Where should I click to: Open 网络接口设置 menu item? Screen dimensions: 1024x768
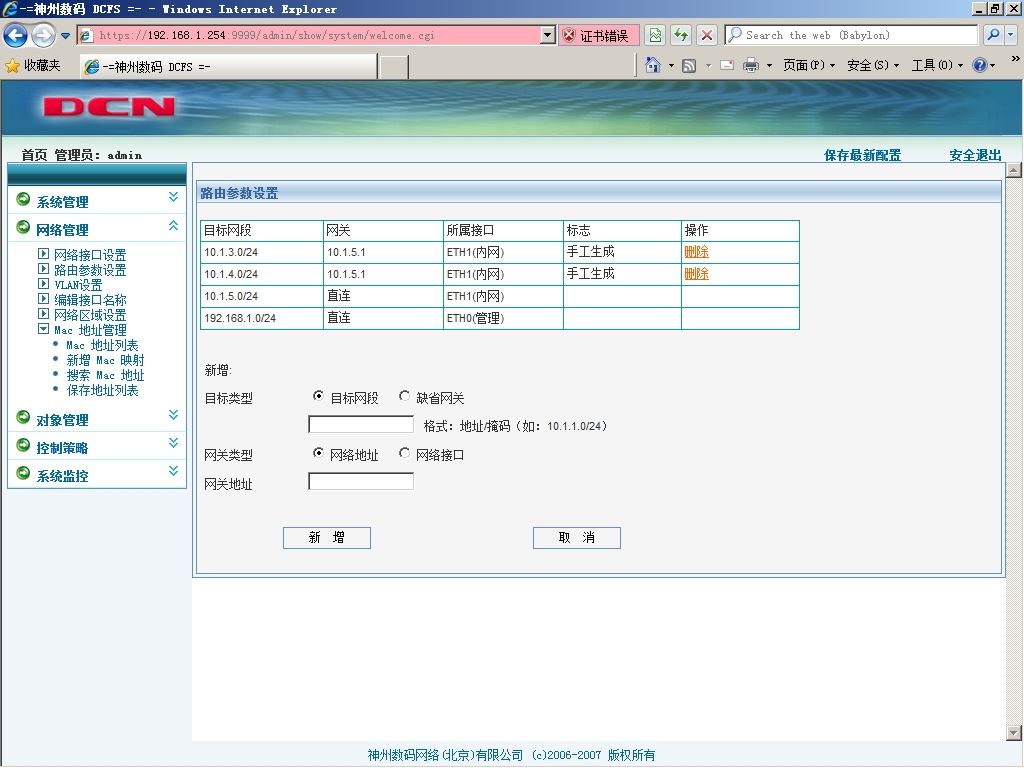pyautogui.click(x=90, y=255)
